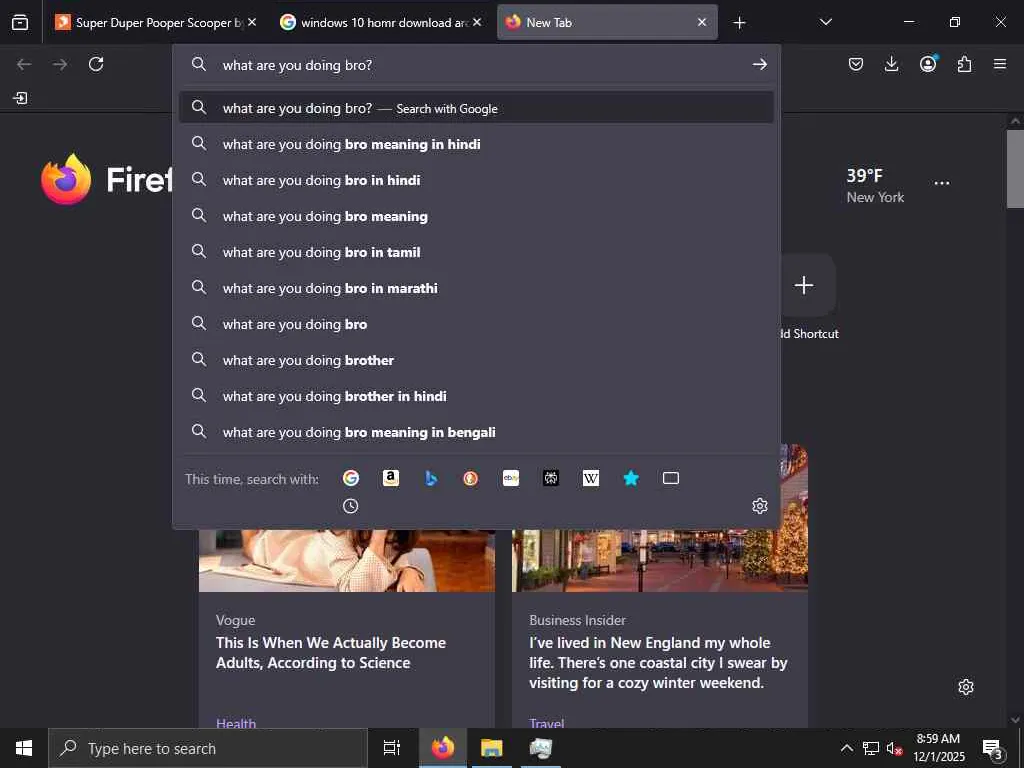Search this time with Amazon
This screenshot has height=768, width=1024.
click(391, 478)
